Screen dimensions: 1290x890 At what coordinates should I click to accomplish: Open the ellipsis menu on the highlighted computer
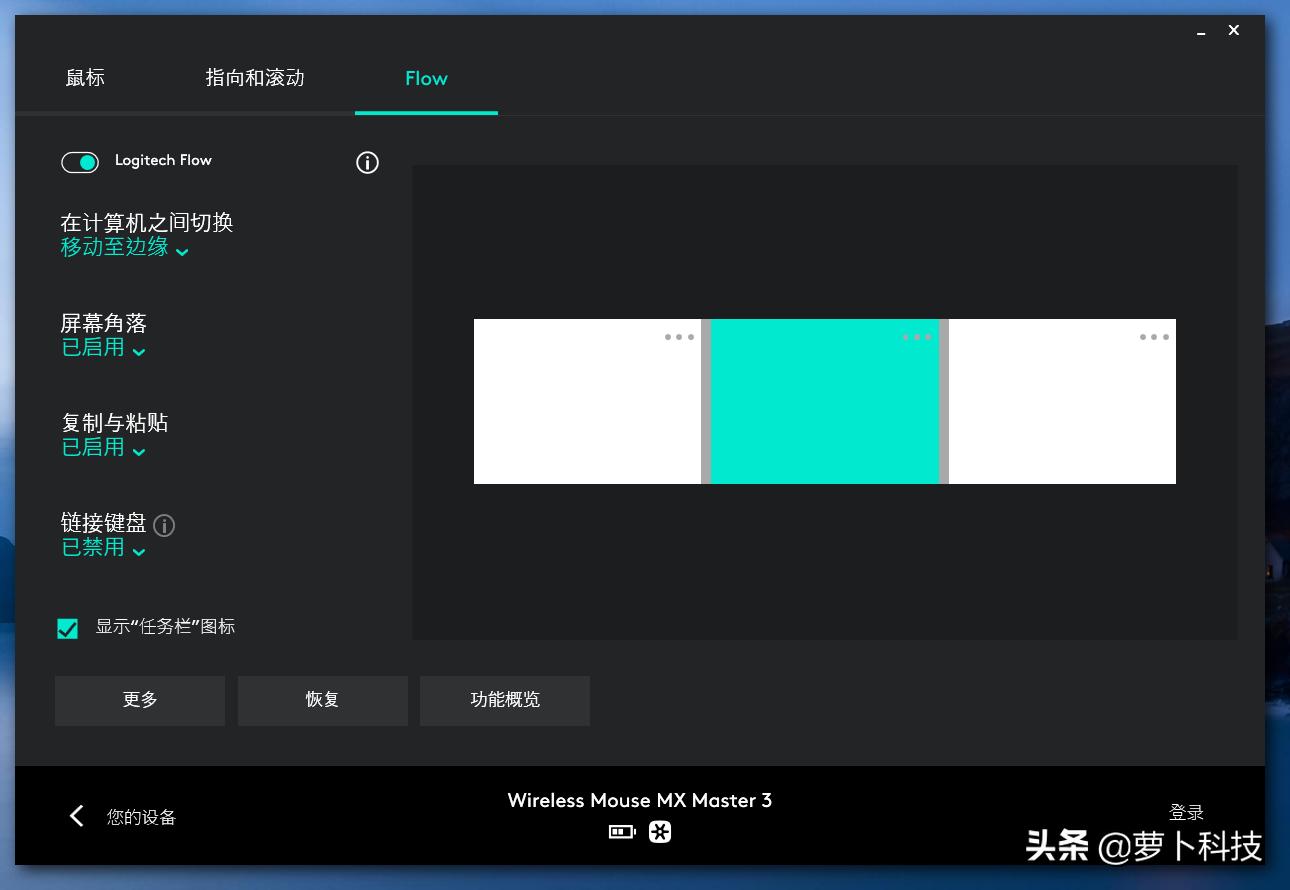click(x=916, y=337)
